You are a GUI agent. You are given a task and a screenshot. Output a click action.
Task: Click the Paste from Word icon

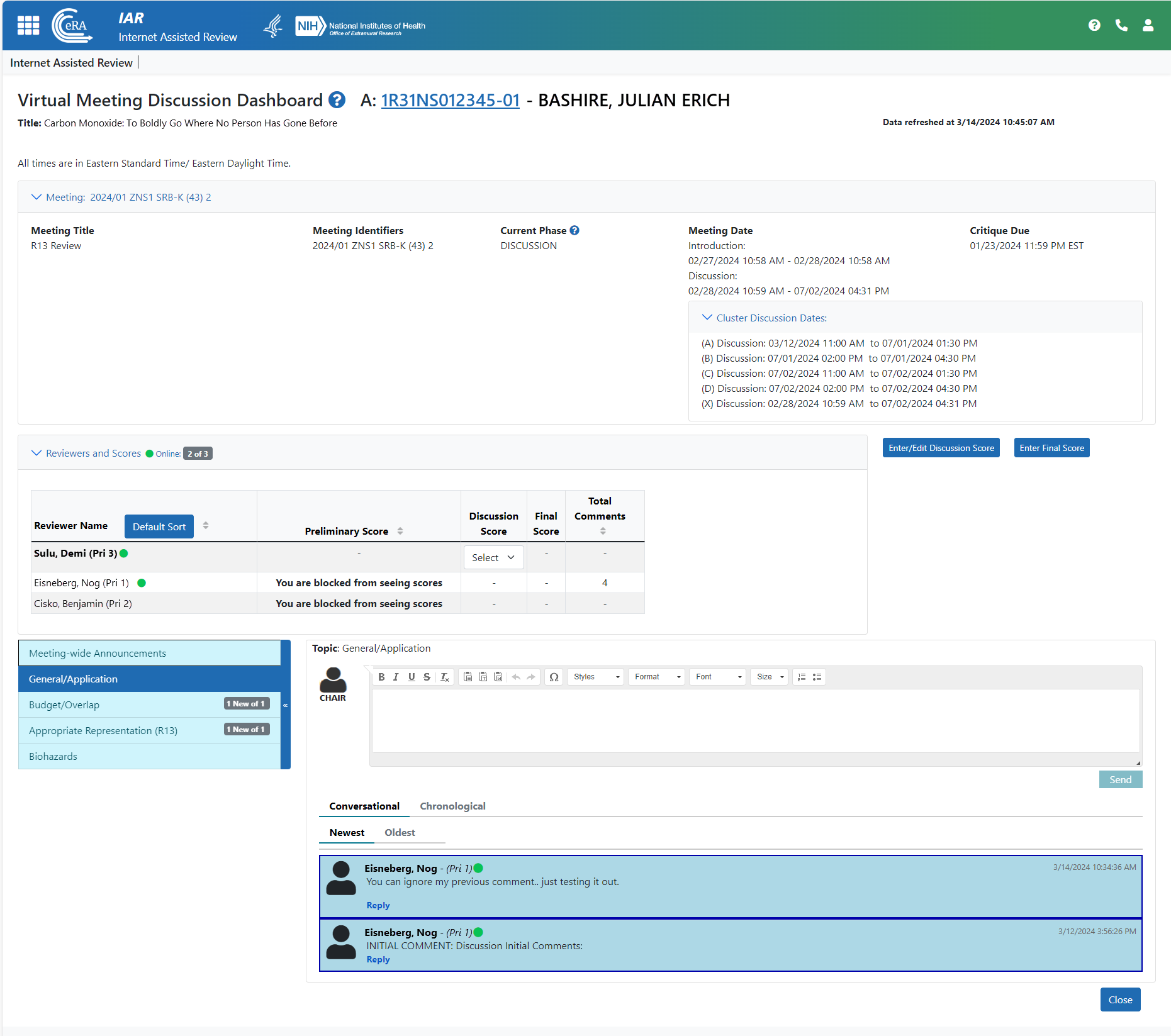click(498, 677)
